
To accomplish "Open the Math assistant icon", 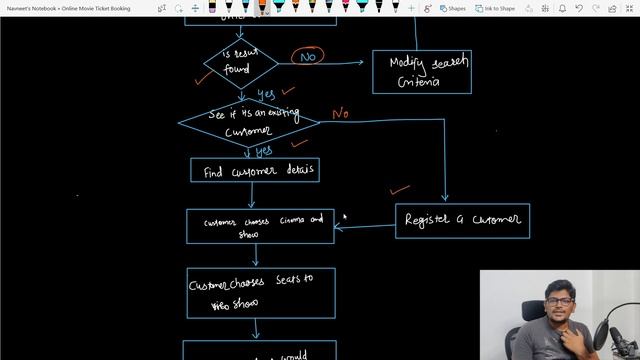I will coord(545,8).
